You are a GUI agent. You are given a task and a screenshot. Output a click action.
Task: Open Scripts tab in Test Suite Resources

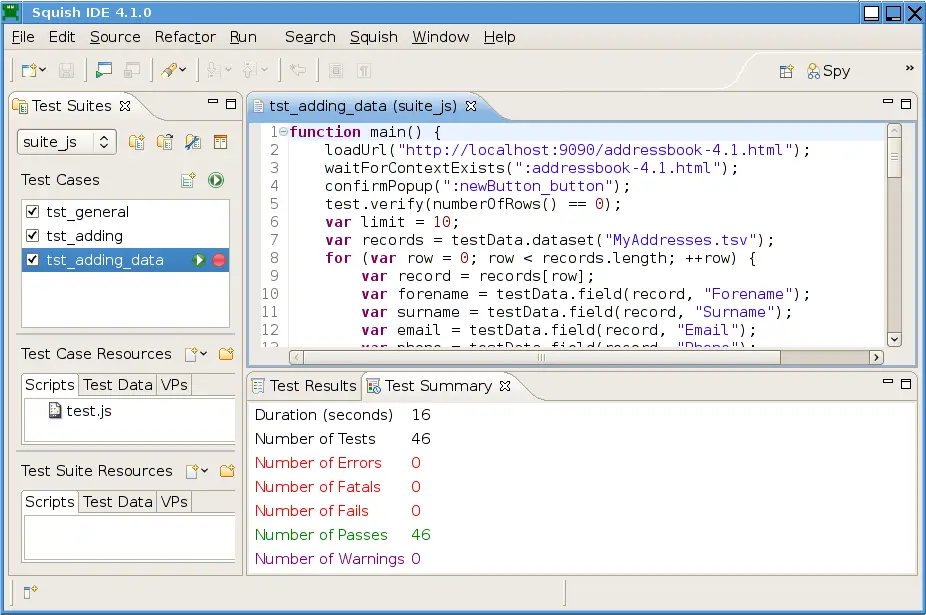pos(50,502)
